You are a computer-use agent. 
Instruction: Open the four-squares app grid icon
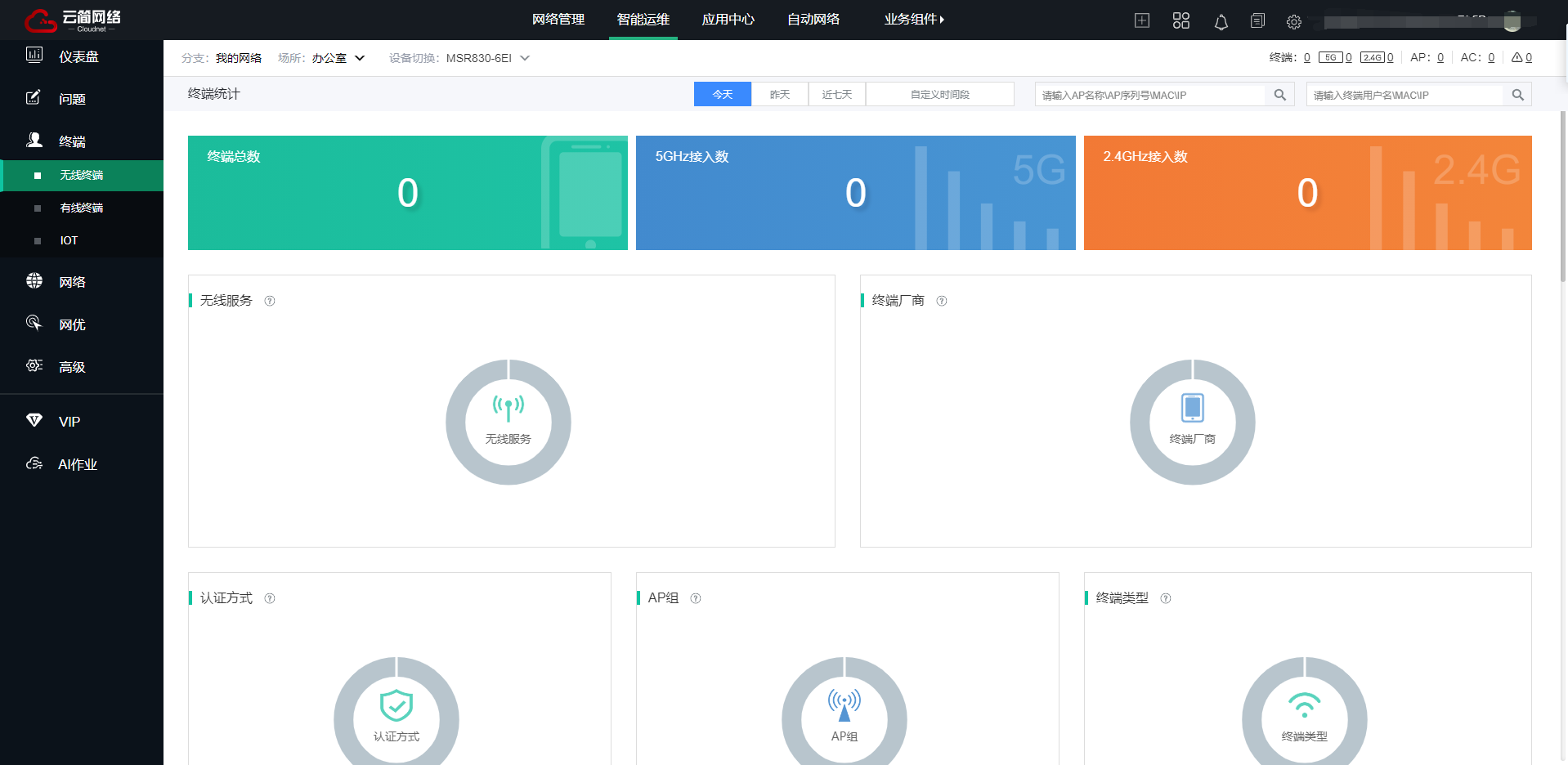click(x=1181, y=20)
